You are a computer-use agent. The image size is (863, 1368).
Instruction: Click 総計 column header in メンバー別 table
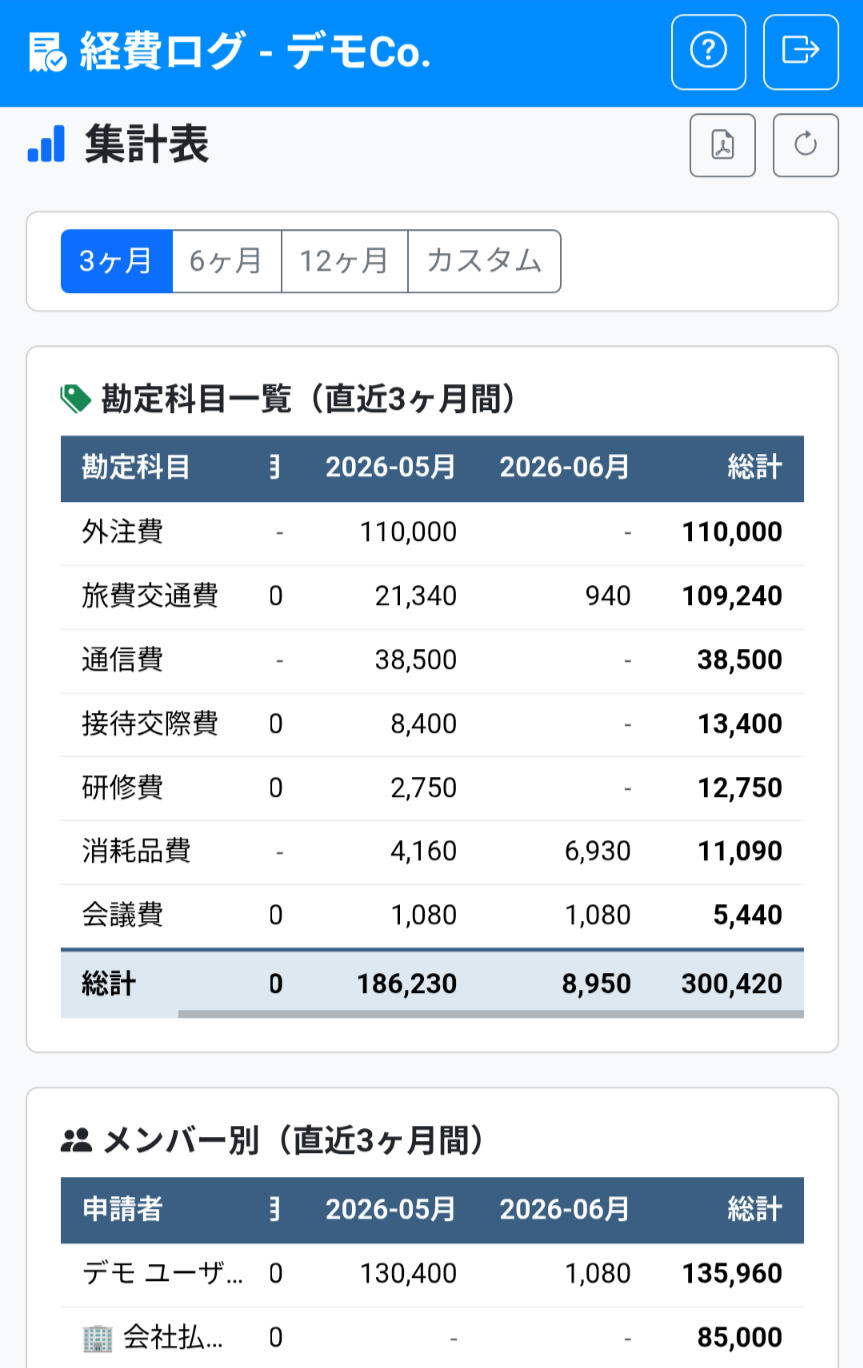755,1209
